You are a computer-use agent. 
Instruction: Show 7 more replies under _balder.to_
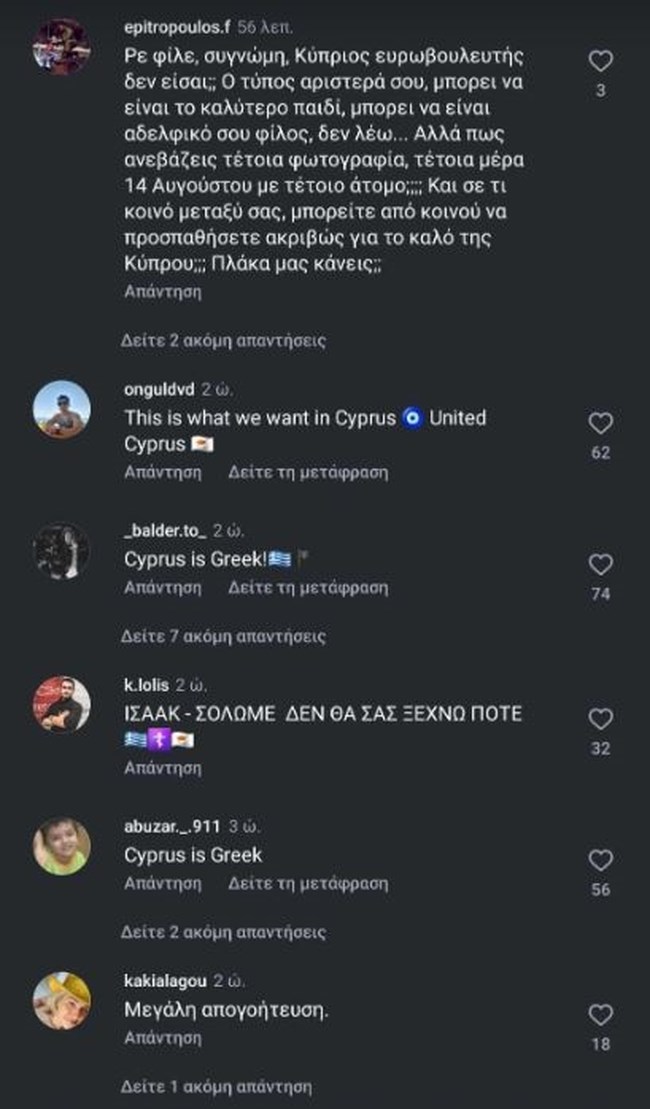click(x=224, y=636)
